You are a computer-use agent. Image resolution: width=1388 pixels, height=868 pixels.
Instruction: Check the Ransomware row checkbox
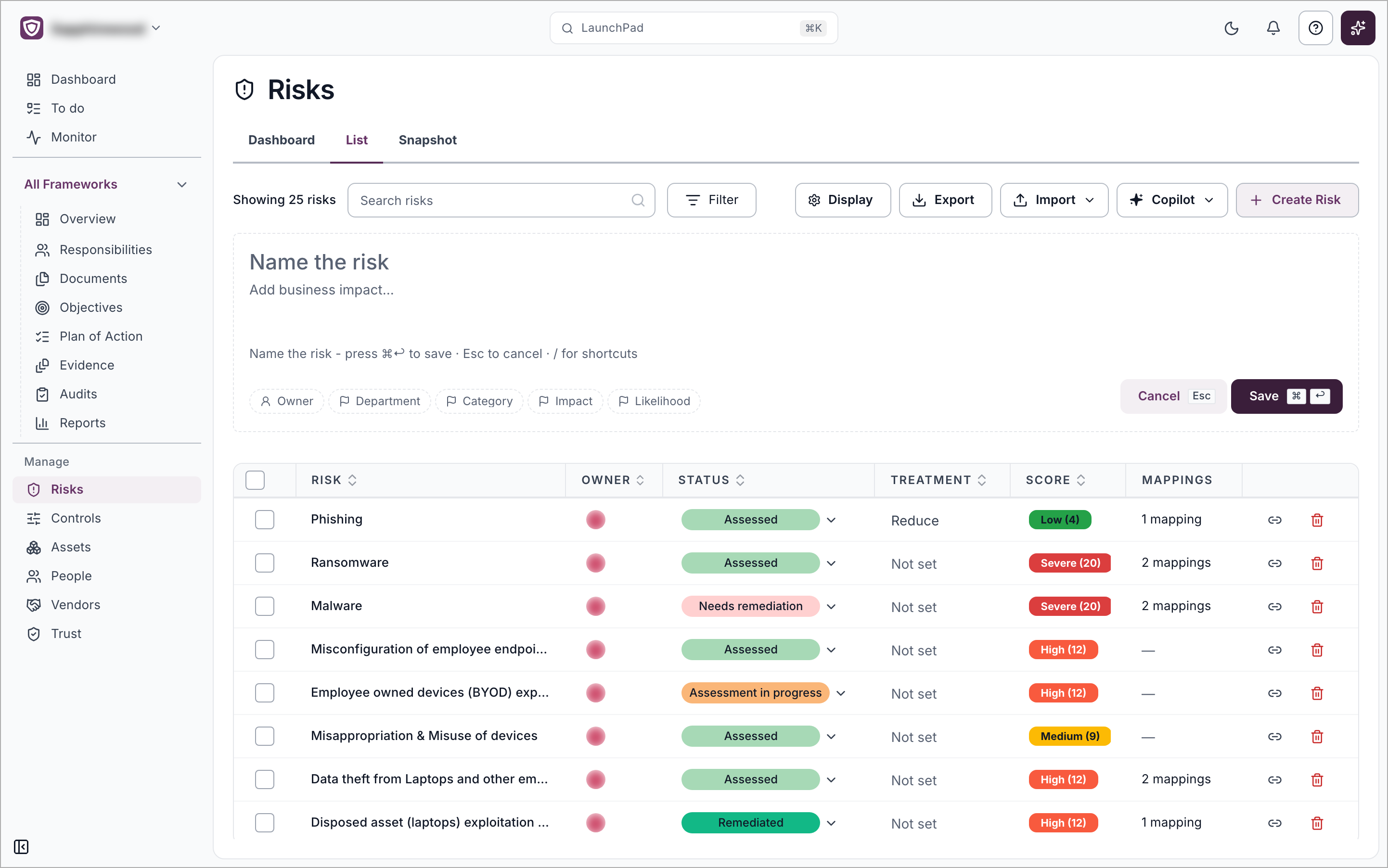tap(264, 563)
